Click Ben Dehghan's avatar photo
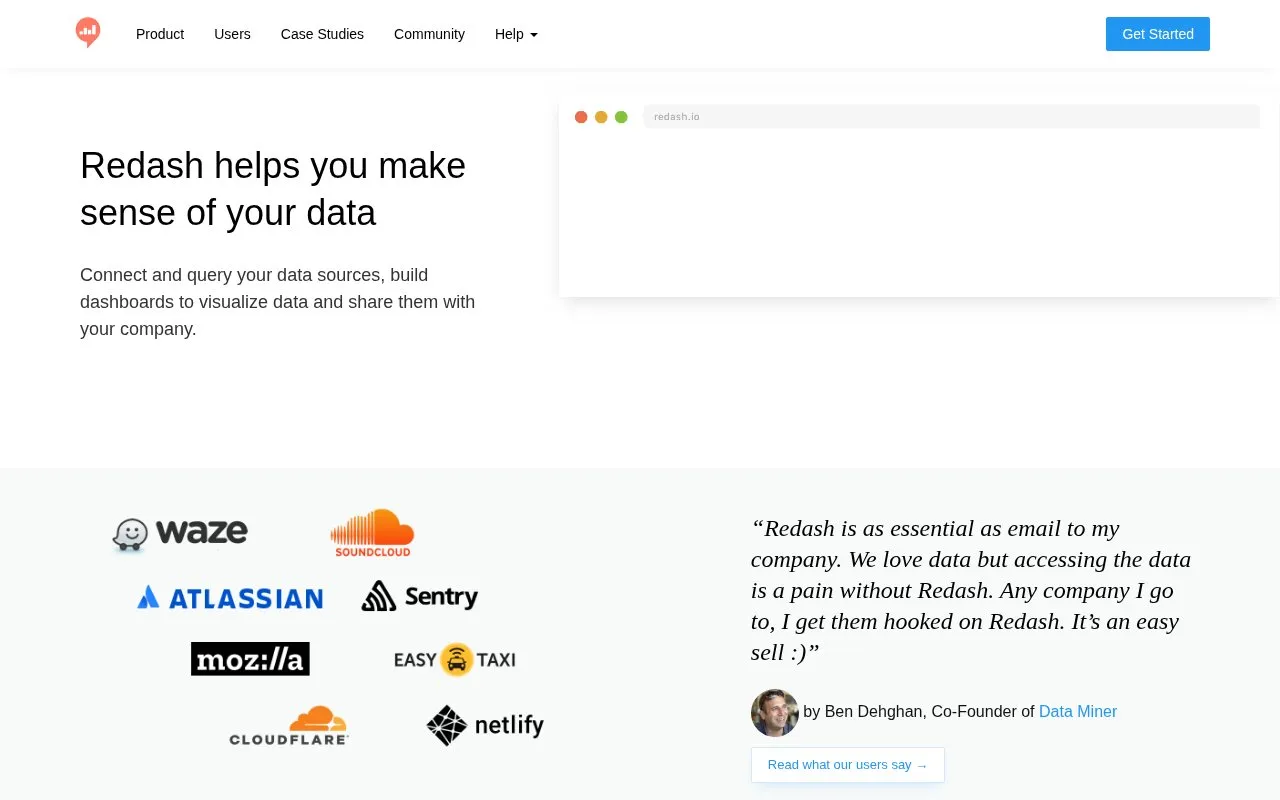 [x=775, y=712]
